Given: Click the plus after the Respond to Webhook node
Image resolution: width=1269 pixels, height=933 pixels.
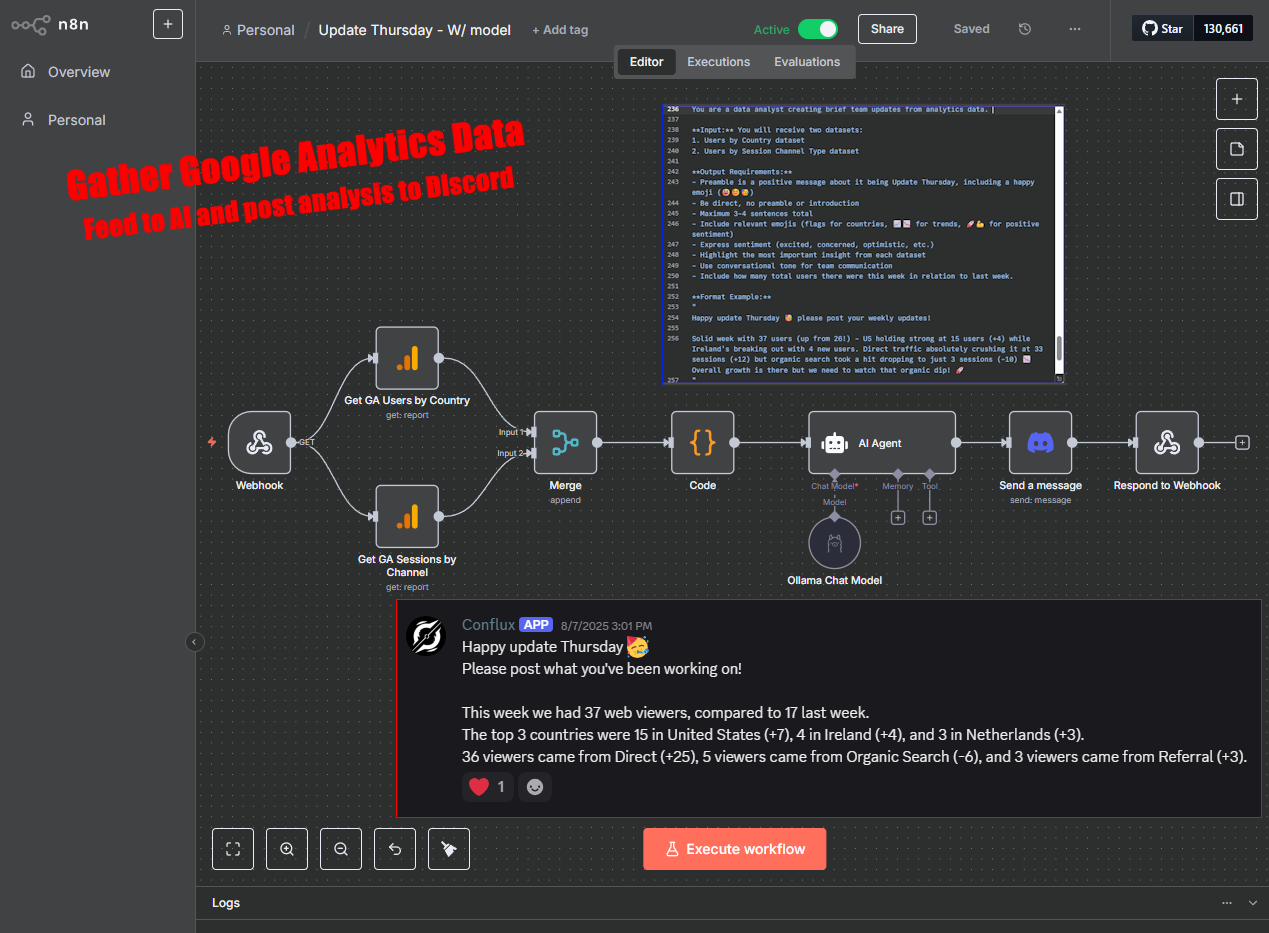Looking at the screenshot, I should (x=1242, y=442).
